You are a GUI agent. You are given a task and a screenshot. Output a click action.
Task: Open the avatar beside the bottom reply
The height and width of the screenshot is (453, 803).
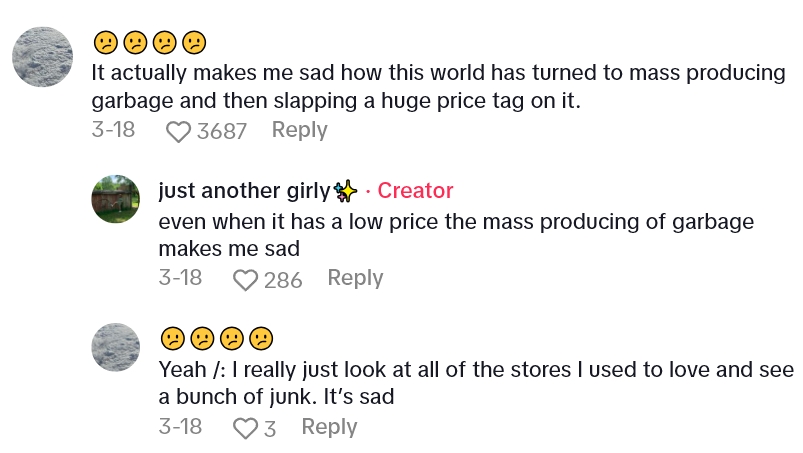115,347
